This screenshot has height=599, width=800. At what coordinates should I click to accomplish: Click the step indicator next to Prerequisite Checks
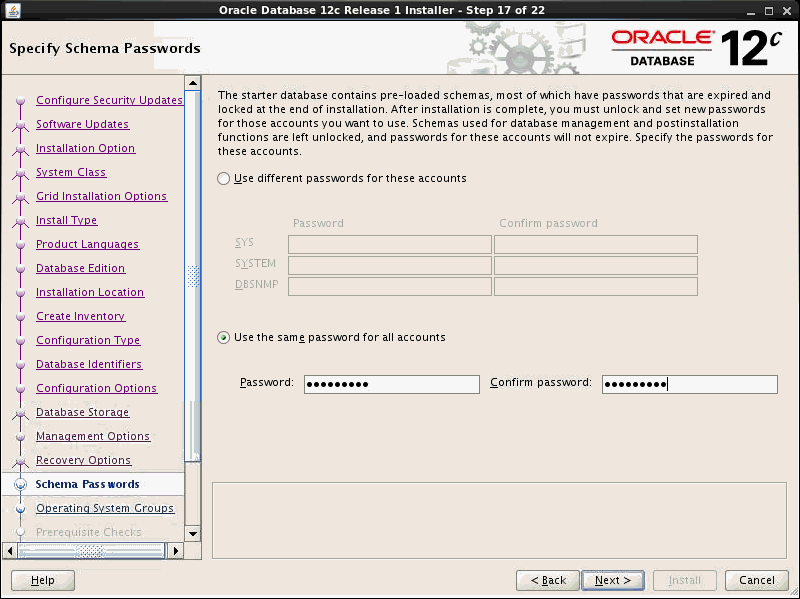click(20, 532)
